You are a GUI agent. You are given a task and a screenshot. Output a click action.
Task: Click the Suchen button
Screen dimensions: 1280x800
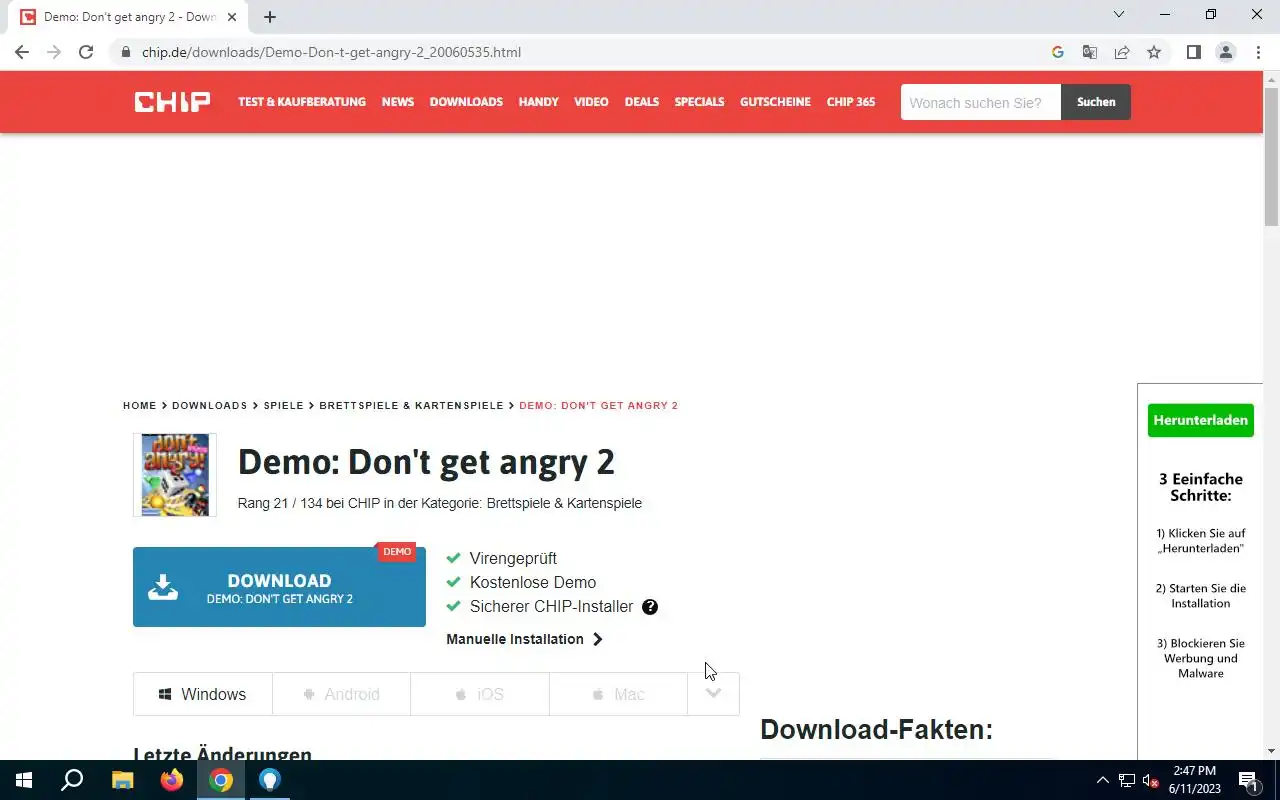pyautogui.click(x=1096, y=102)
